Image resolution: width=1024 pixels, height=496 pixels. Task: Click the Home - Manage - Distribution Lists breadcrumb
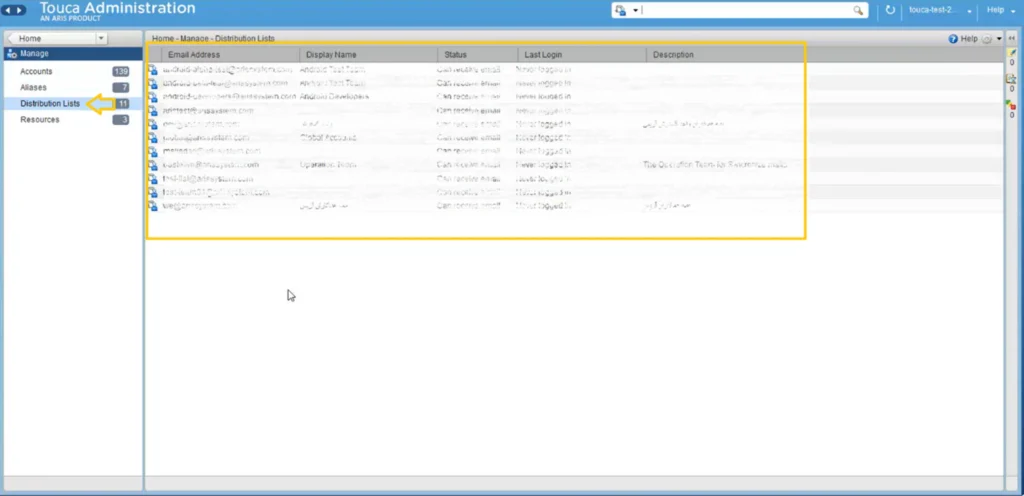click(x=214, y=39)
